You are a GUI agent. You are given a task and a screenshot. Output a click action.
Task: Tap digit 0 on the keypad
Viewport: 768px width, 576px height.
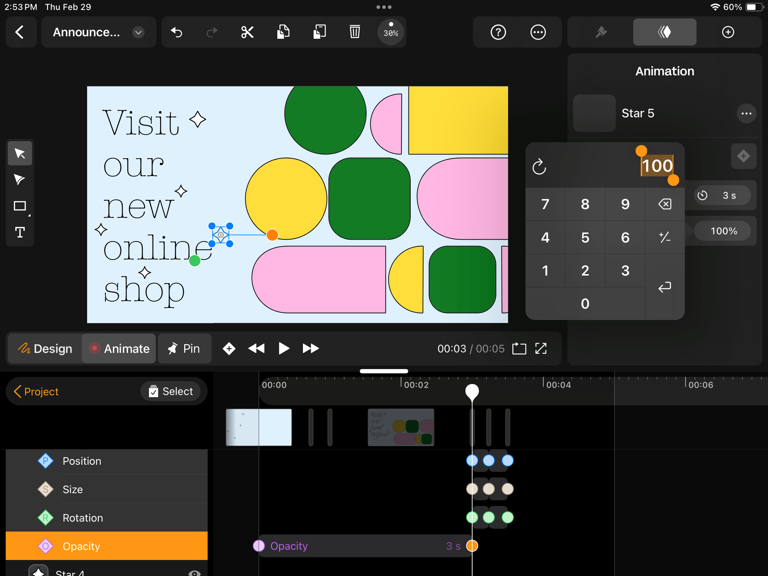click(585, 304)
